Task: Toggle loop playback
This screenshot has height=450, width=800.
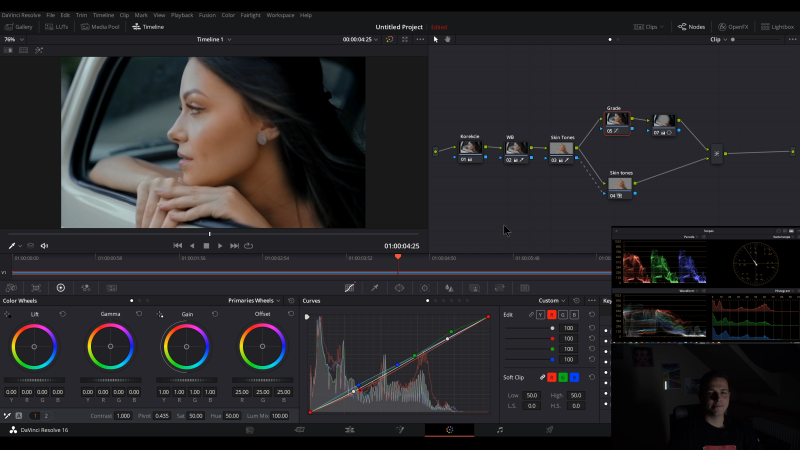Action: click(248, 245)
